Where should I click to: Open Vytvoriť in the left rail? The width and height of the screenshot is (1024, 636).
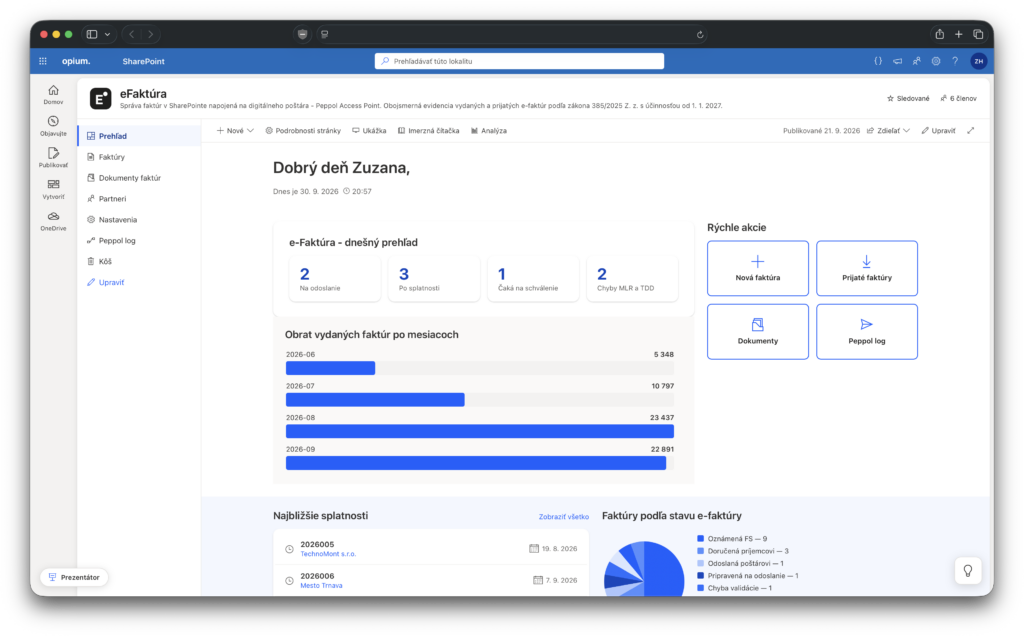point(54,189)
